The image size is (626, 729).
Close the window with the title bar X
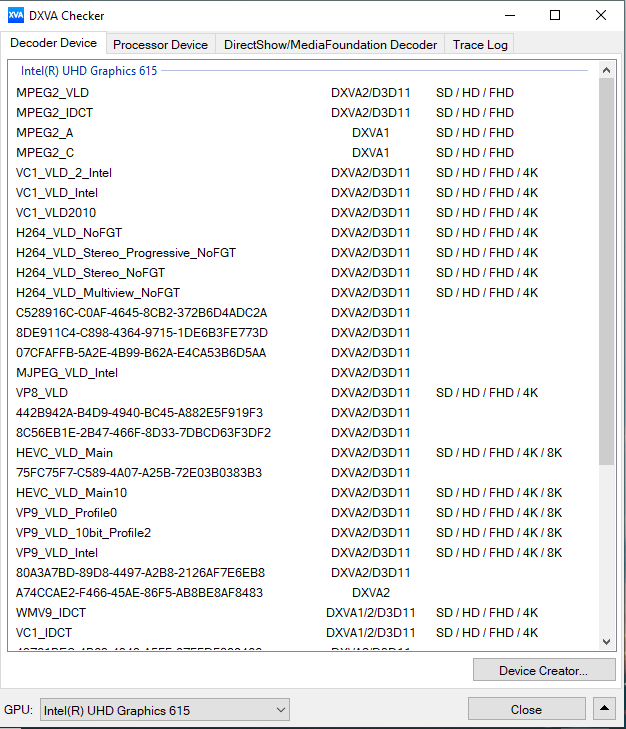click(600, 15)
